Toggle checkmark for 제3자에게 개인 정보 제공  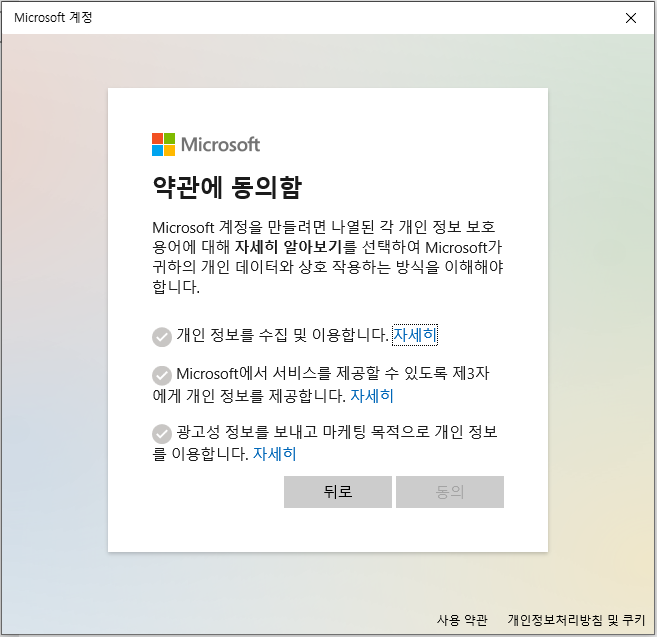coord(162,375)
